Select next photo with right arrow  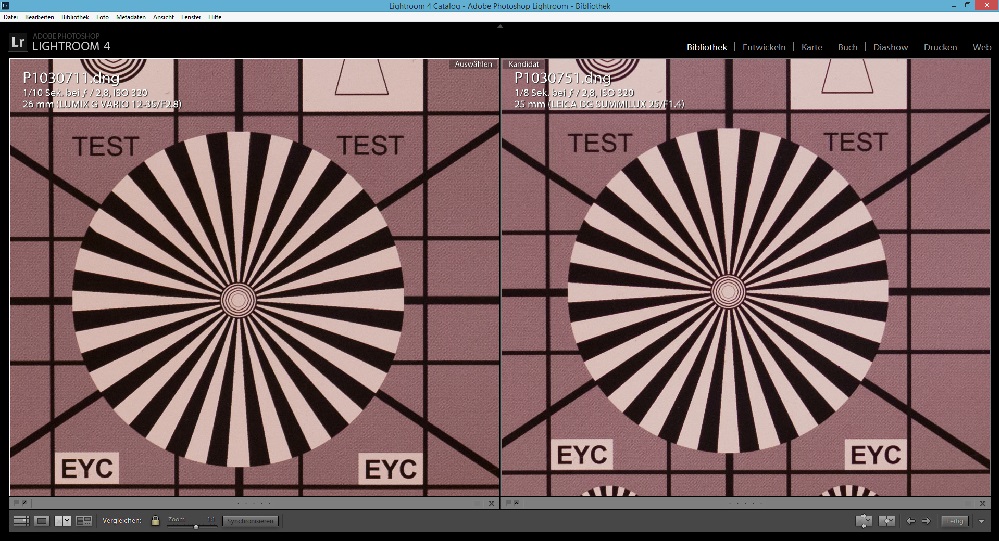[x=926, y=521]
